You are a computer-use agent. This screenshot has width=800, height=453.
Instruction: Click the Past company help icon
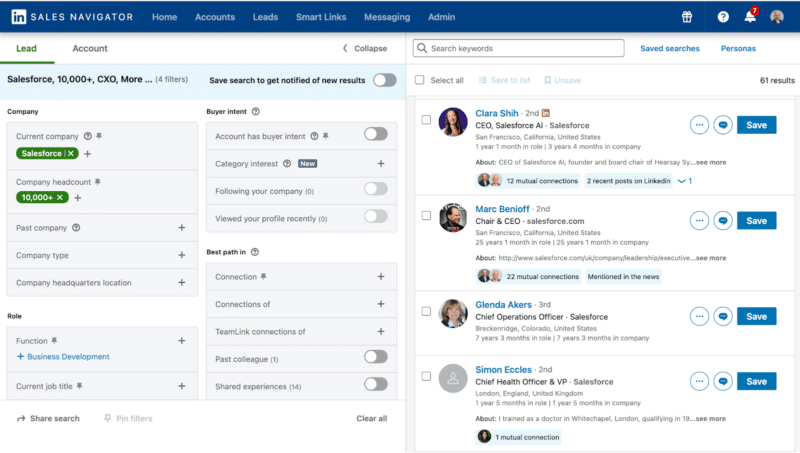(x=76, y=228)
